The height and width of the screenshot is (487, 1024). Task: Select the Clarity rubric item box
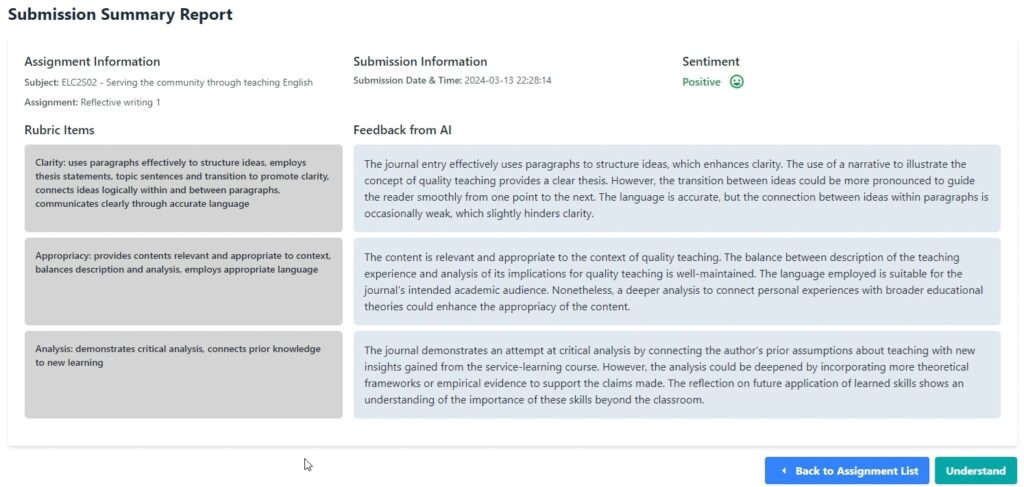[183, 188]
